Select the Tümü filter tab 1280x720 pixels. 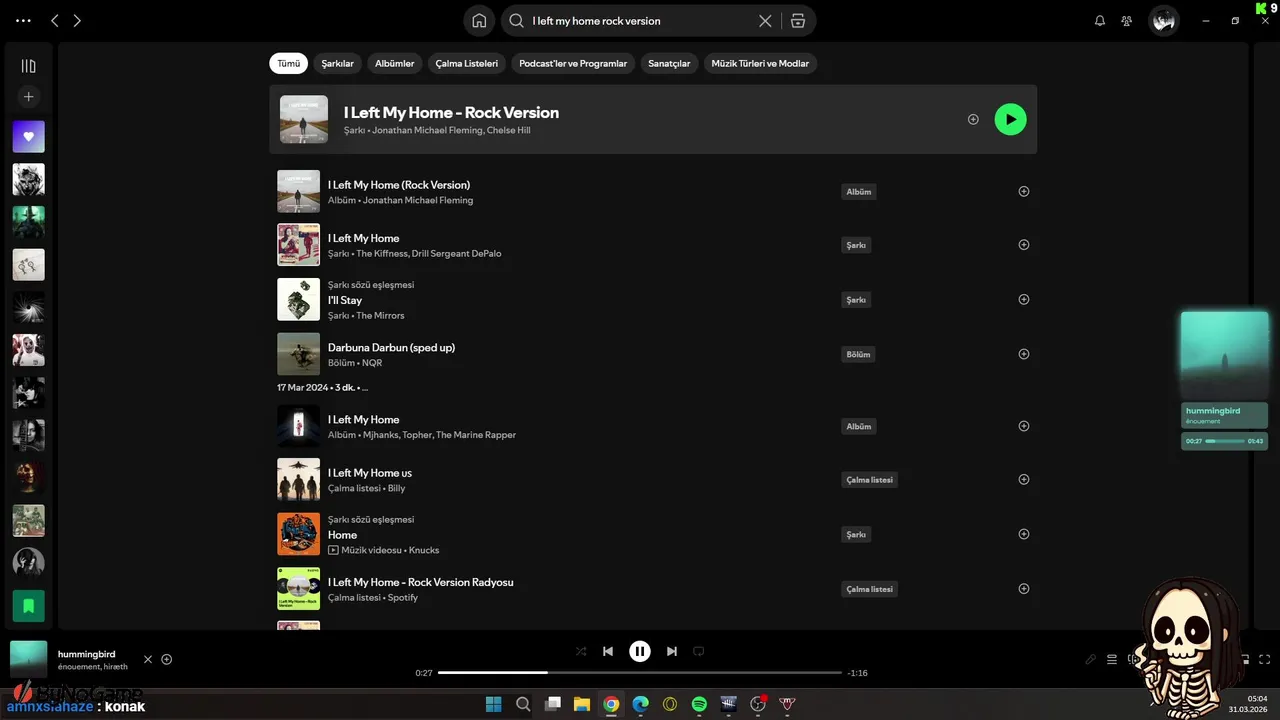(x=289, y=63)
